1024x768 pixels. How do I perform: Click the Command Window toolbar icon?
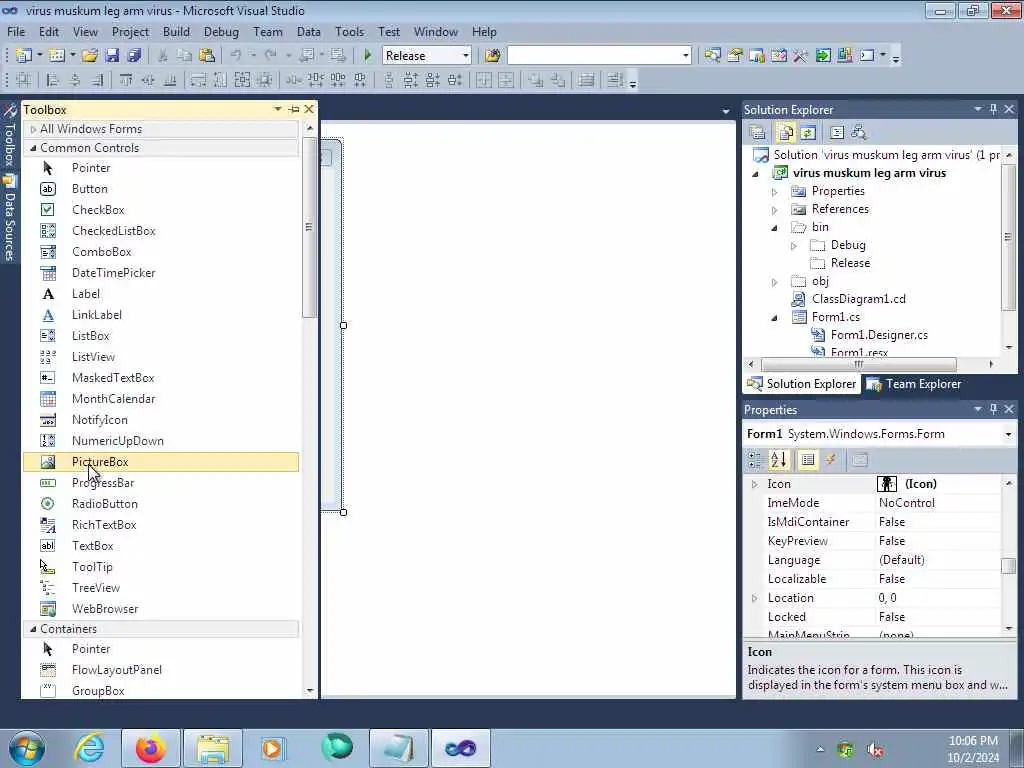click(867, 56)
